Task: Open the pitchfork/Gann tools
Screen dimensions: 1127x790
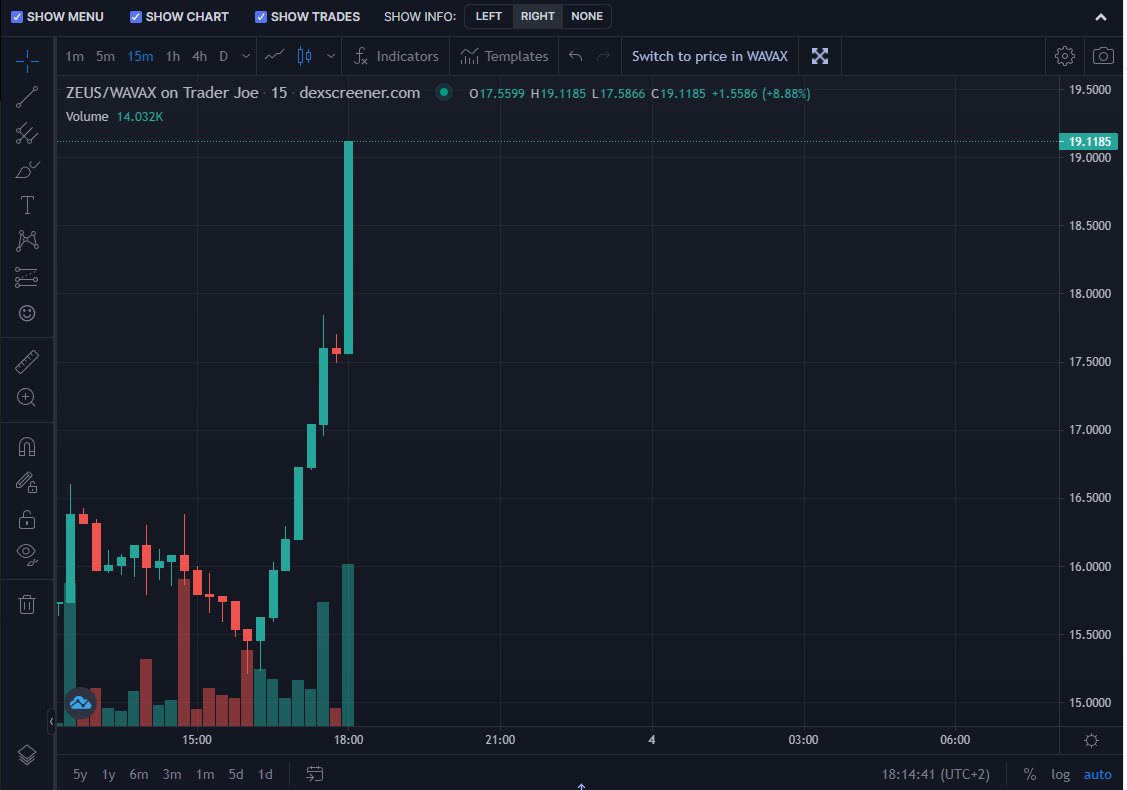Action: pos(27,133)
